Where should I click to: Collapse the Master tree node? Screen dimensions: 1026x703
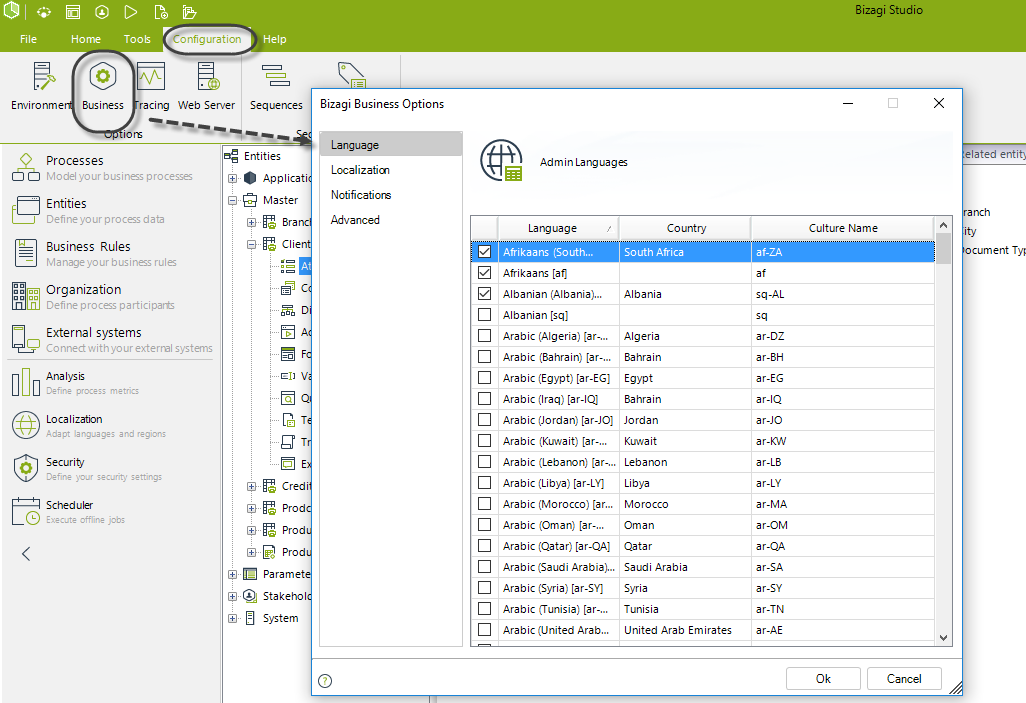pyautogui.click(x=232, y=200)
